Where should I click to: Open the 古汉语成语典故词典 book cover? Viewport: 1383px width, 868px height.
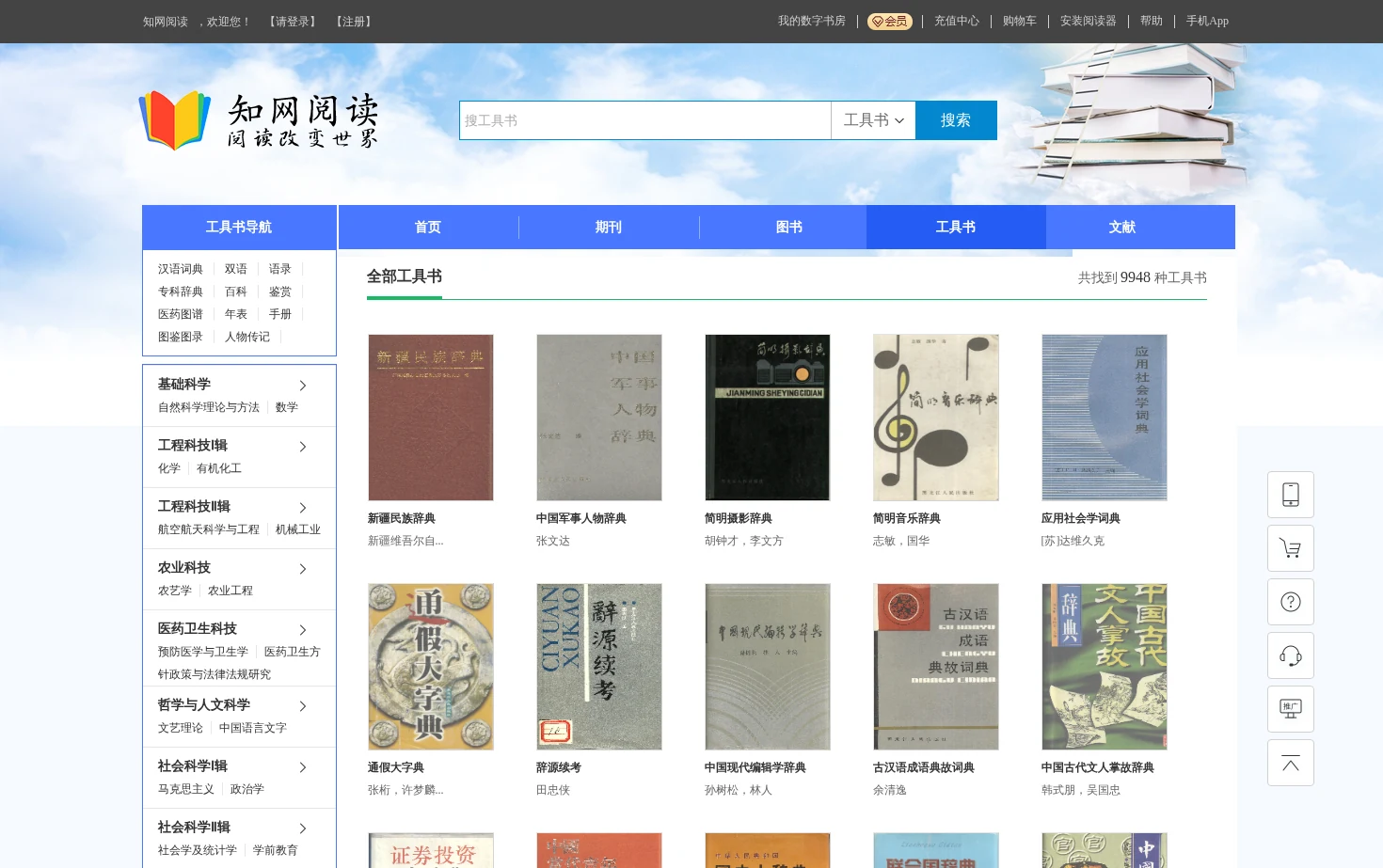point(936,667)
